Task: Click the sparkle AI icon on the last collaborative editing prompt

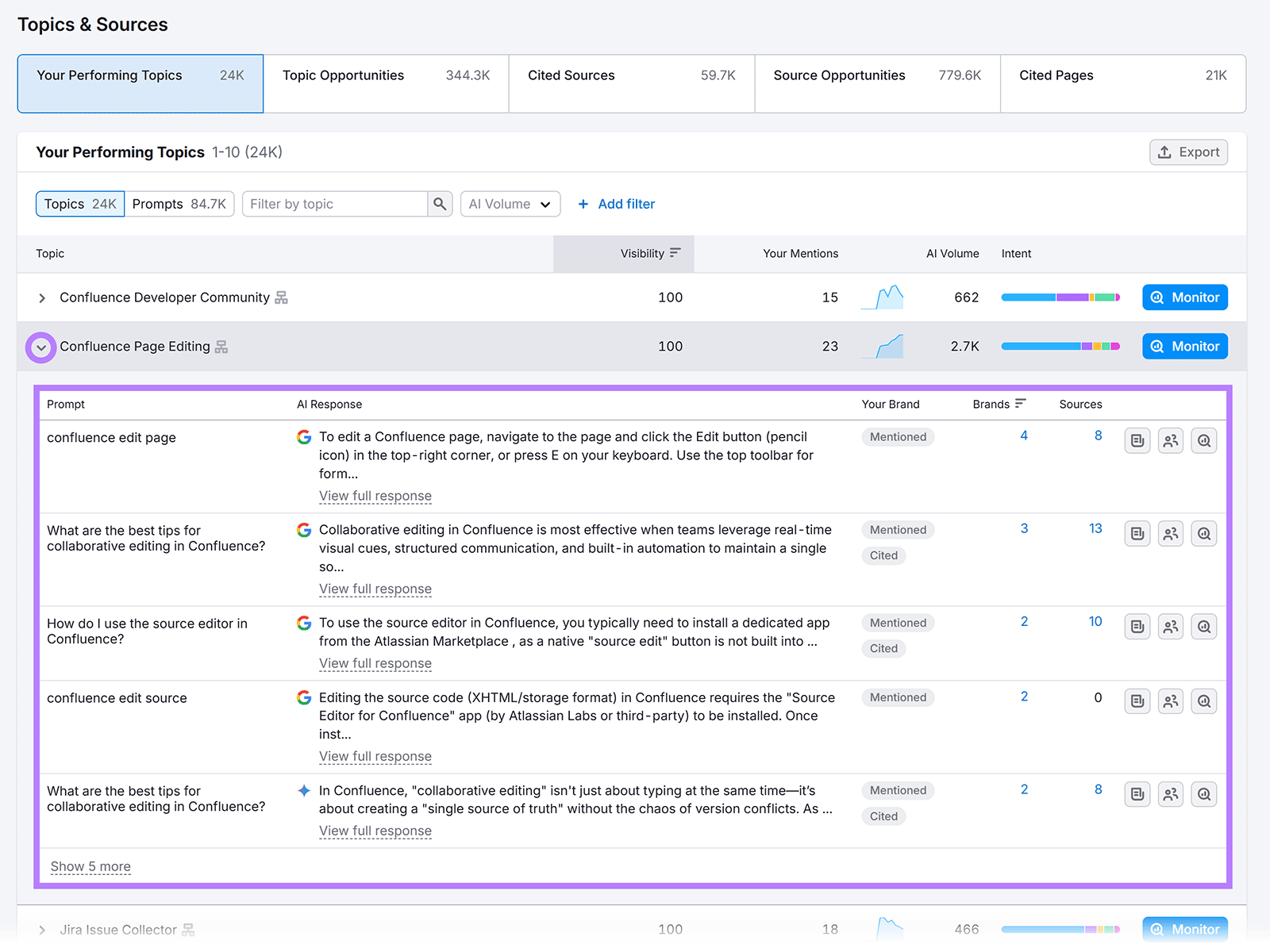Action: tap(304, 790)
